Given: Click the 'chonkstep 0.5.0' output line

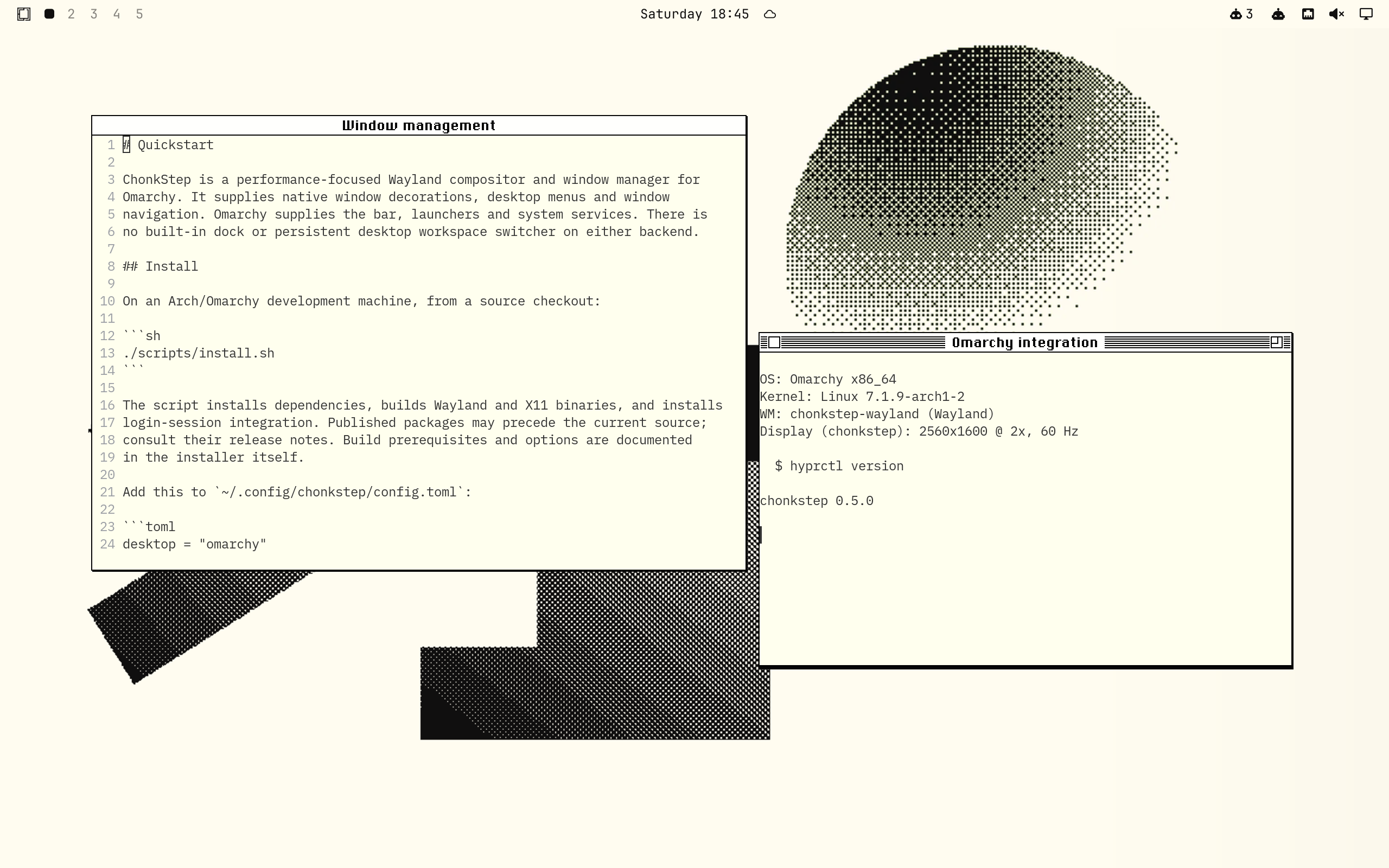Looking at the screenshot, I should [817, 501].
